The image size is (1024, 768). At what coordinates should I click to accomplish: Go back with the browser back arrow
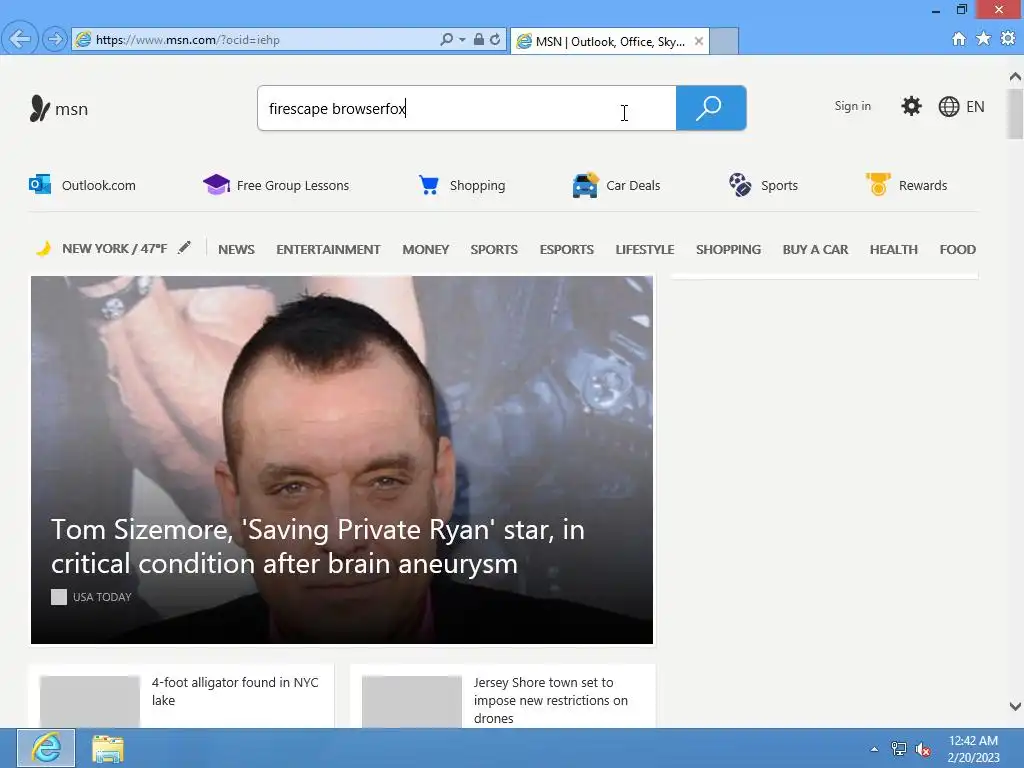[20, 39]
